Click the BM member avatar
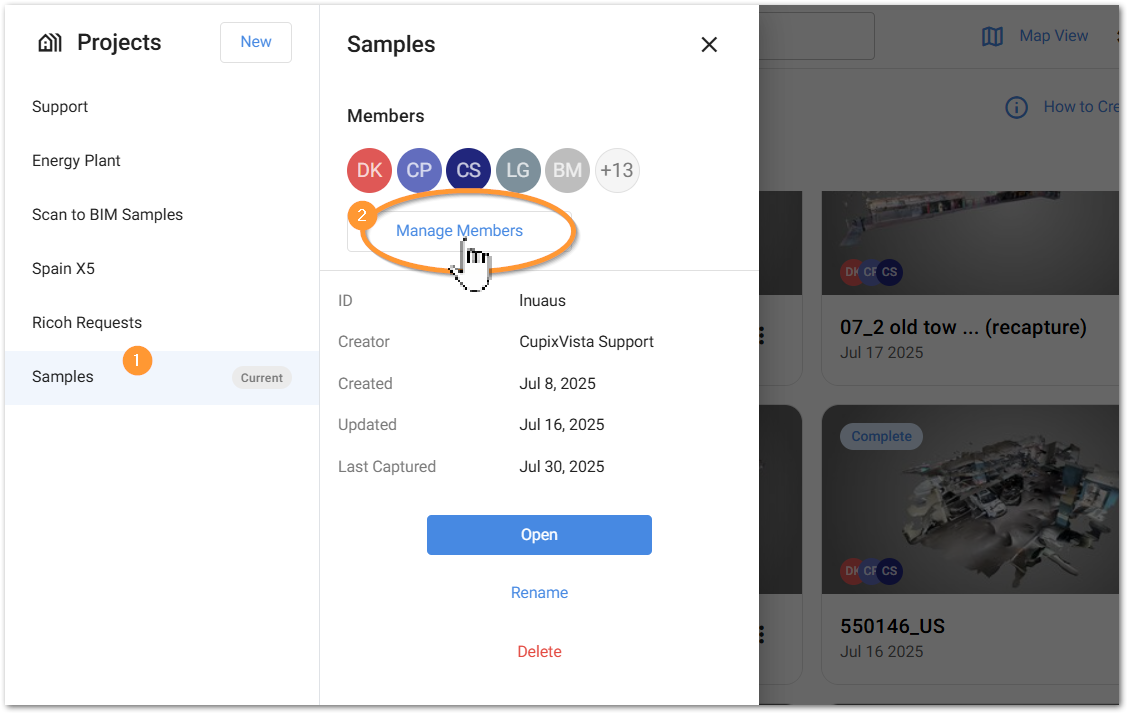The image size is (1128, 714). point(567,170)
